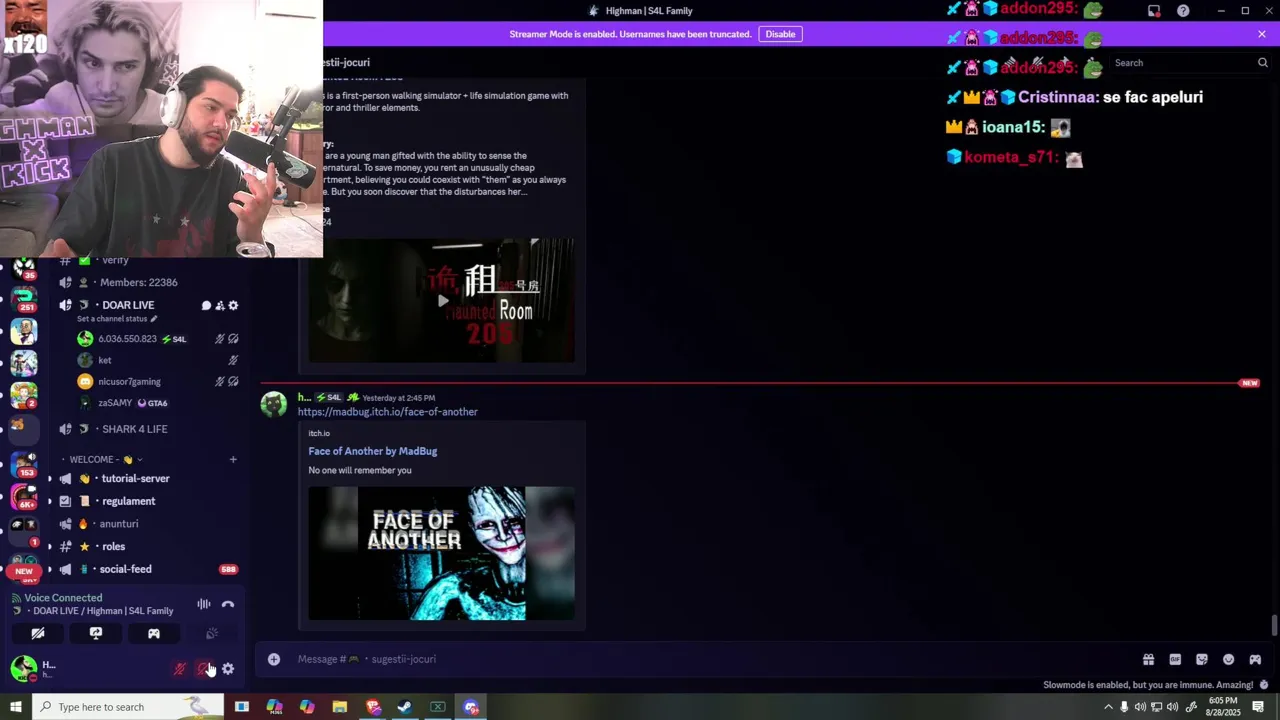1280x720 pixels.
Task: Open the social-feed channel
Action: pyautogui.click(x=125, y=569)
